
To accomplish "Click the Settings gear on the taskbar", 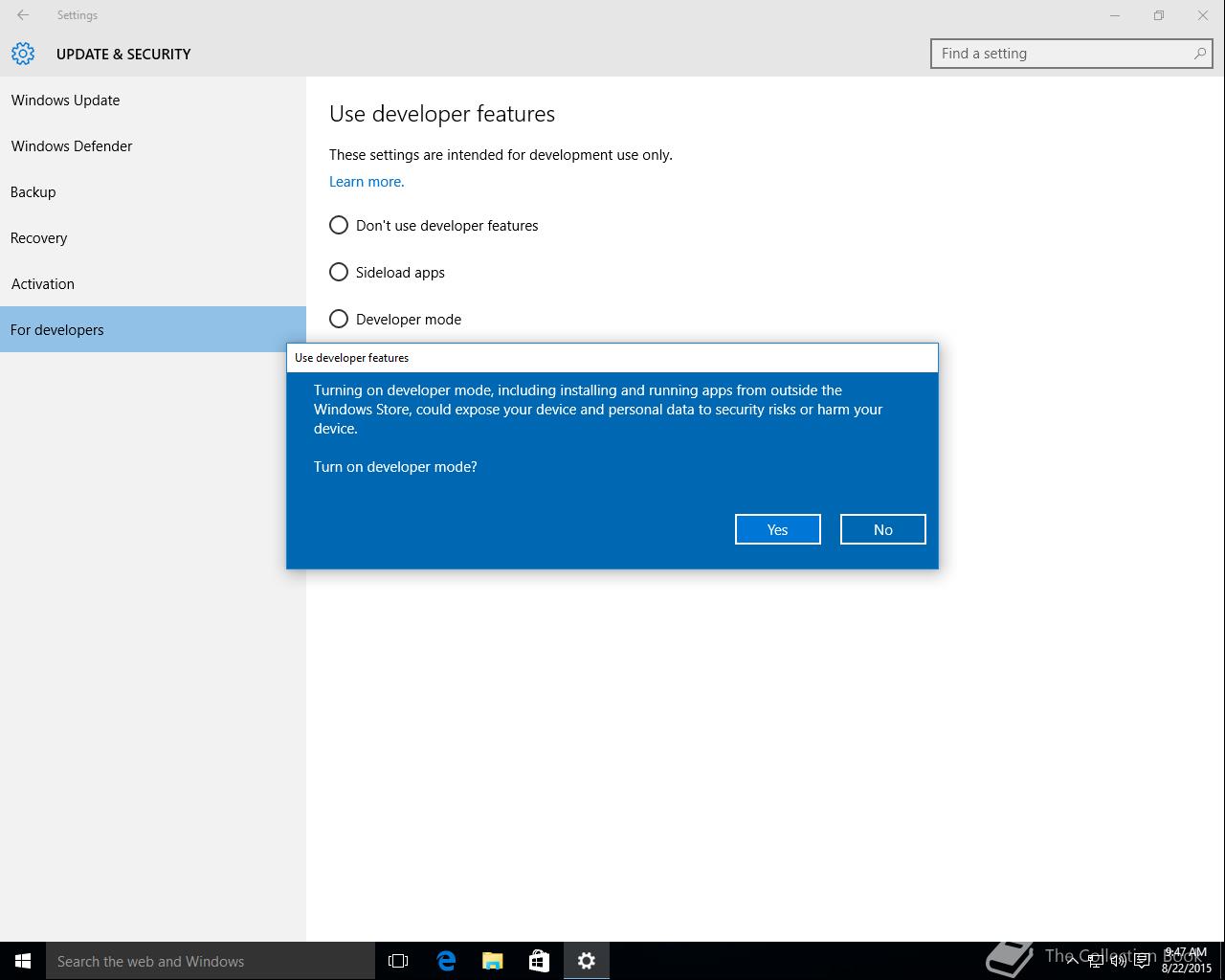I will [587, 961].
